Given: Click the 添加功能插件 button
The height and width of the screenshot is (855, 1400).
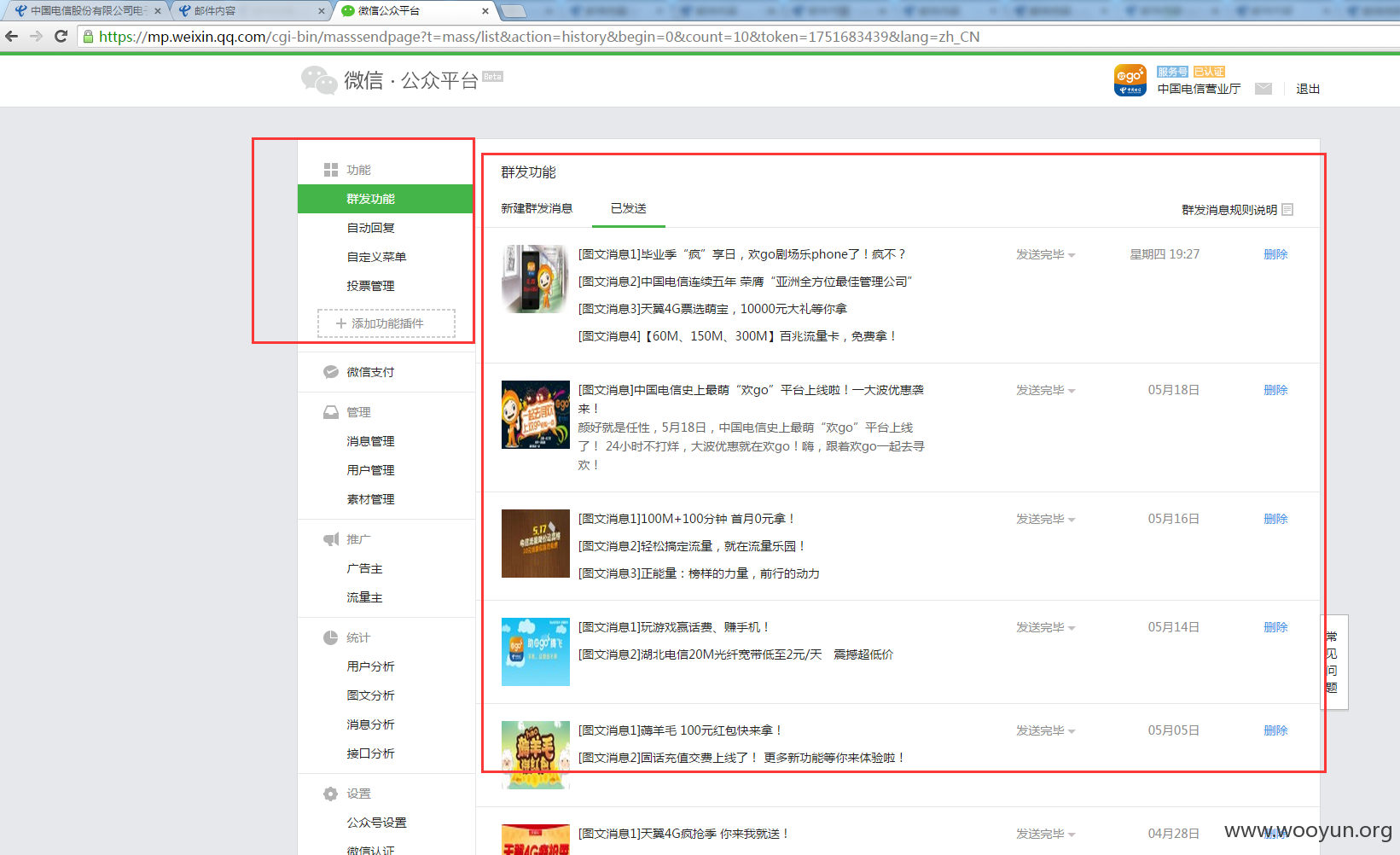Looking at the screenshot, I should (x=386, y=323).
